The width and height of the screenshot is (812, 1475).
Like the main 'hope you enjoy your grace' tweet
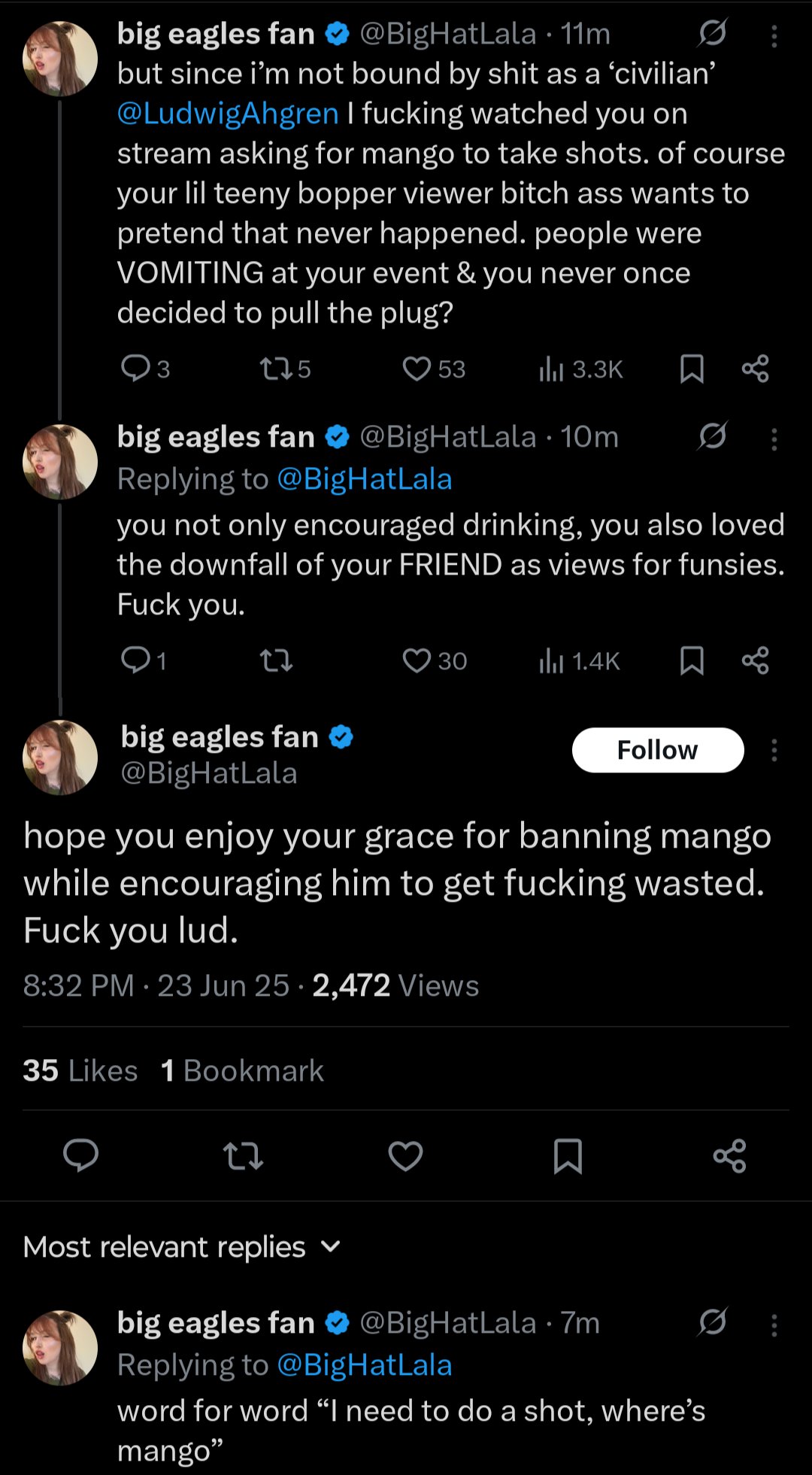(x=405, y=1156)
